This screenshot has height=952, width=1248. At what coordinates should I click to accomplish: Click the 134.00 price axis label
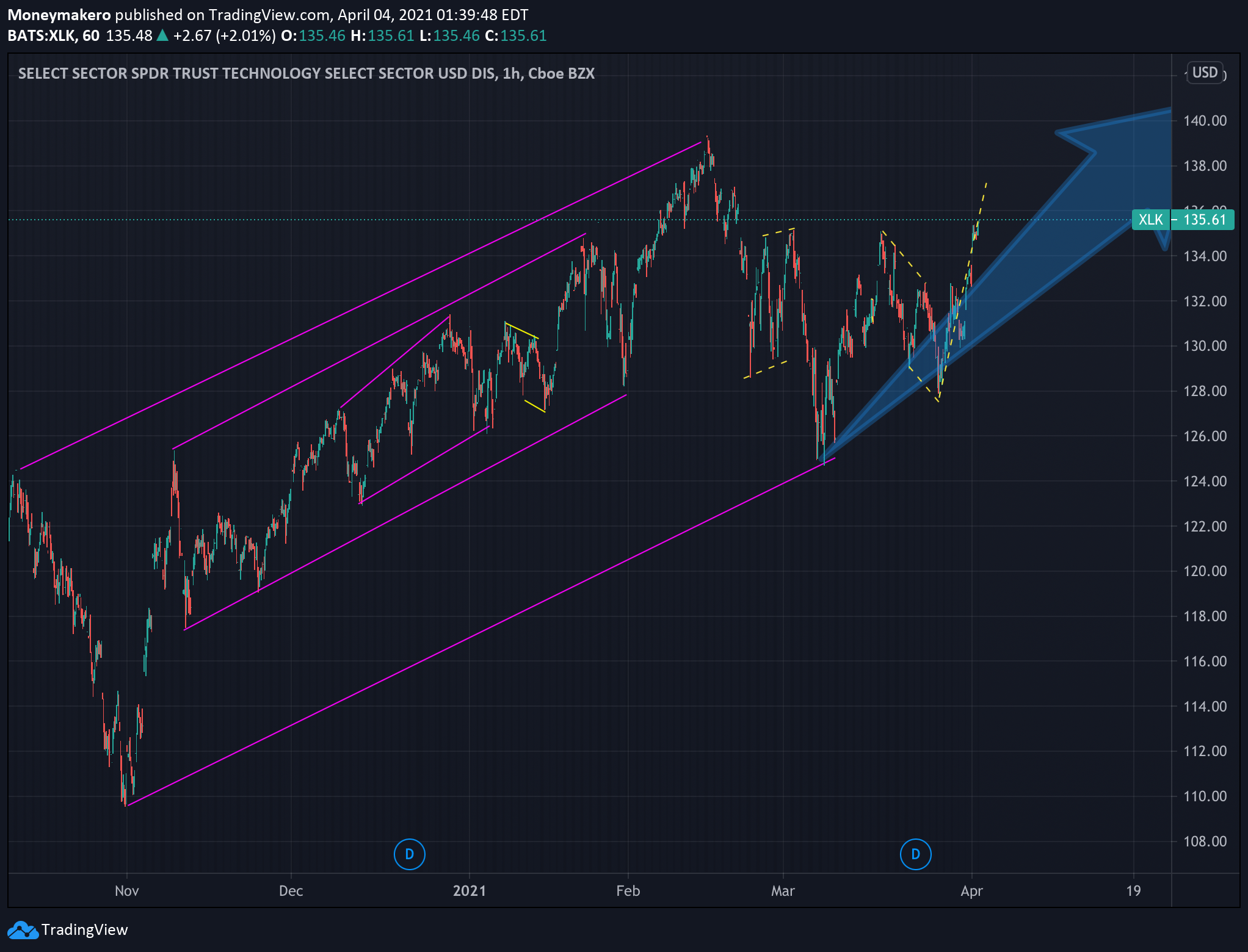click(1205, 256)
